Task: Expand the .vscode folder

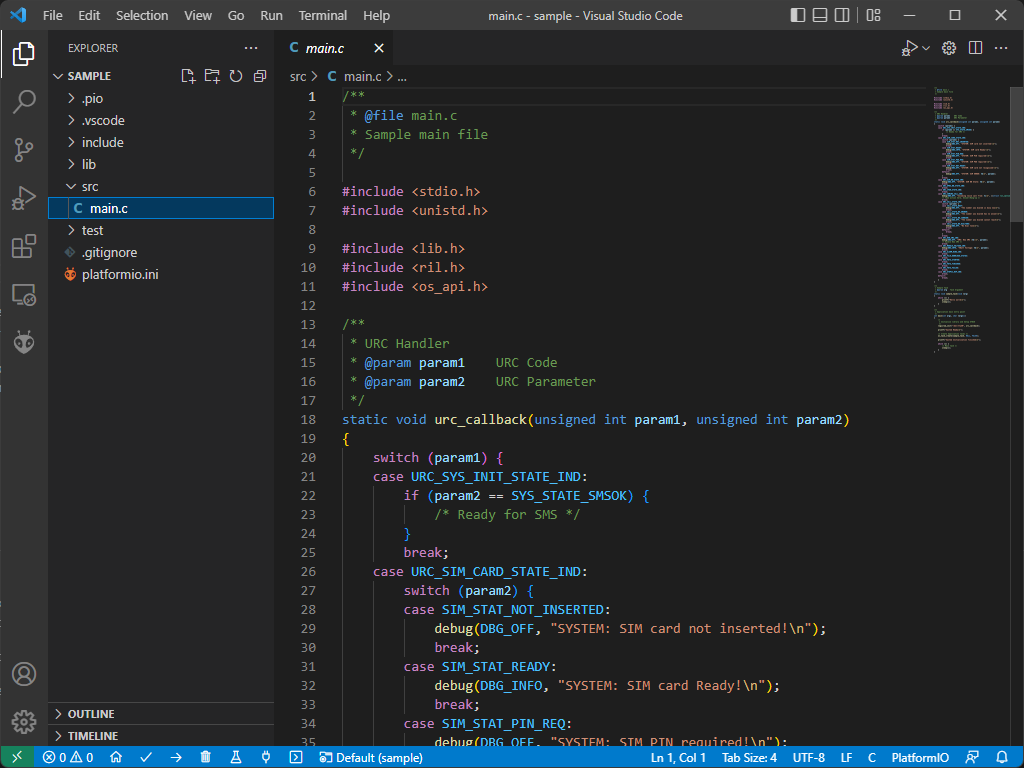Action: (x=161, y=120)
